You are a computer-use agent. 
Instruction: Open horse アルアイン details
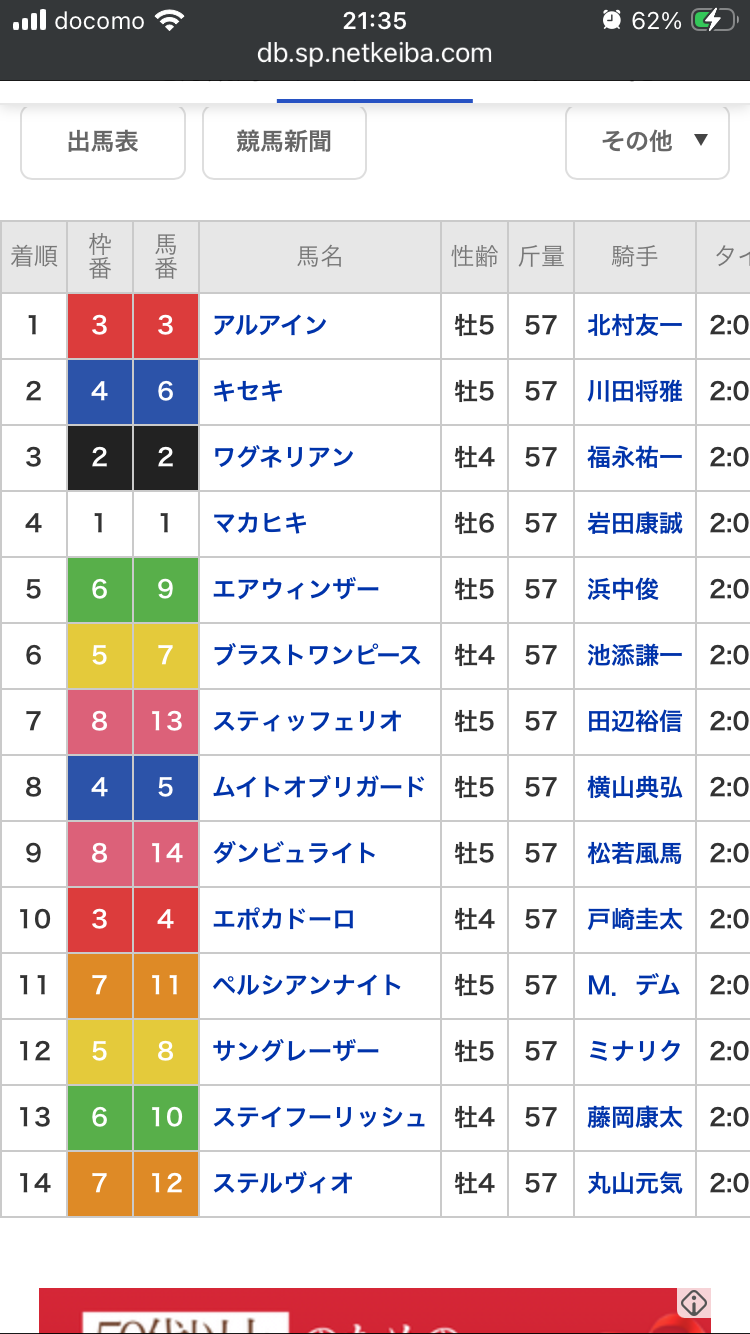click(x=270, y=325)
